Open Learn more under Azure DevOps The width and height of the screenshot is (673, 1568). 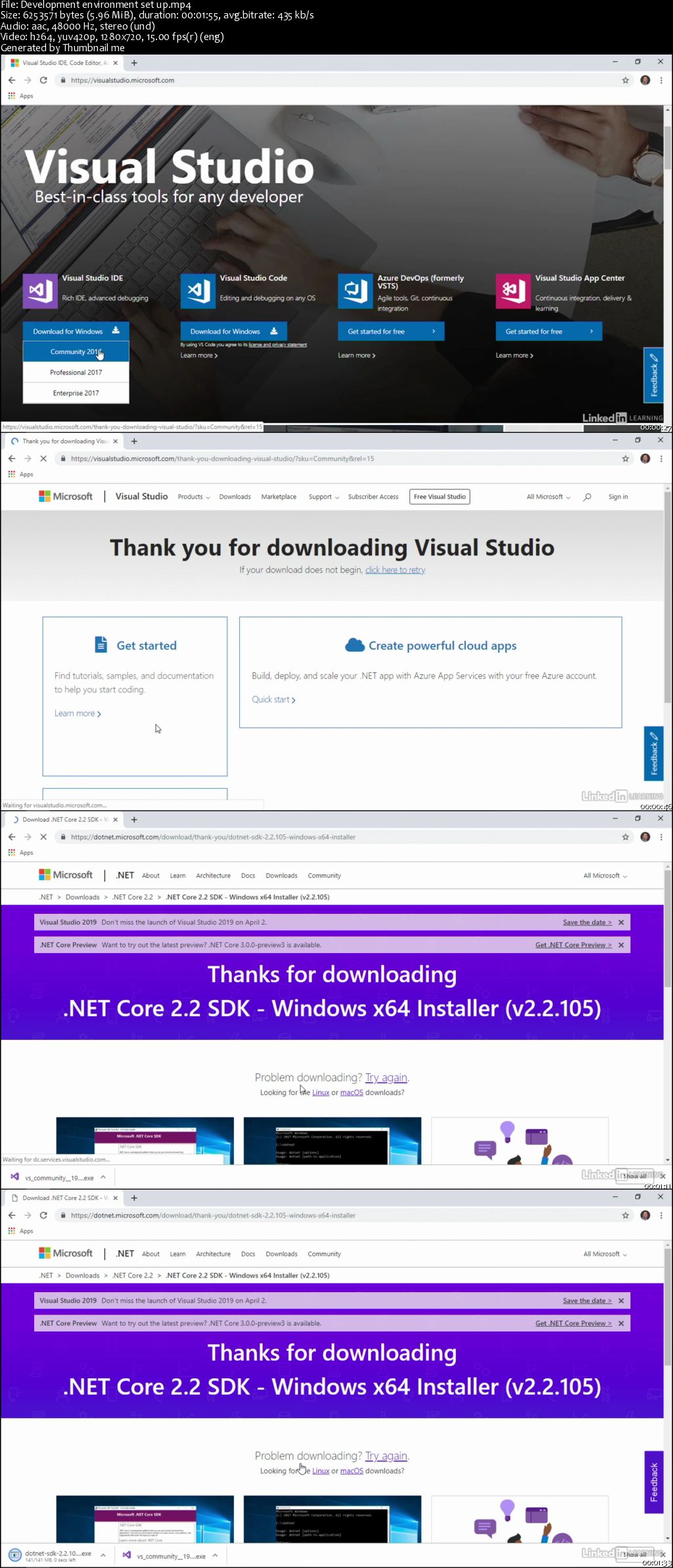pyautogui.click(x=356, y=355)
